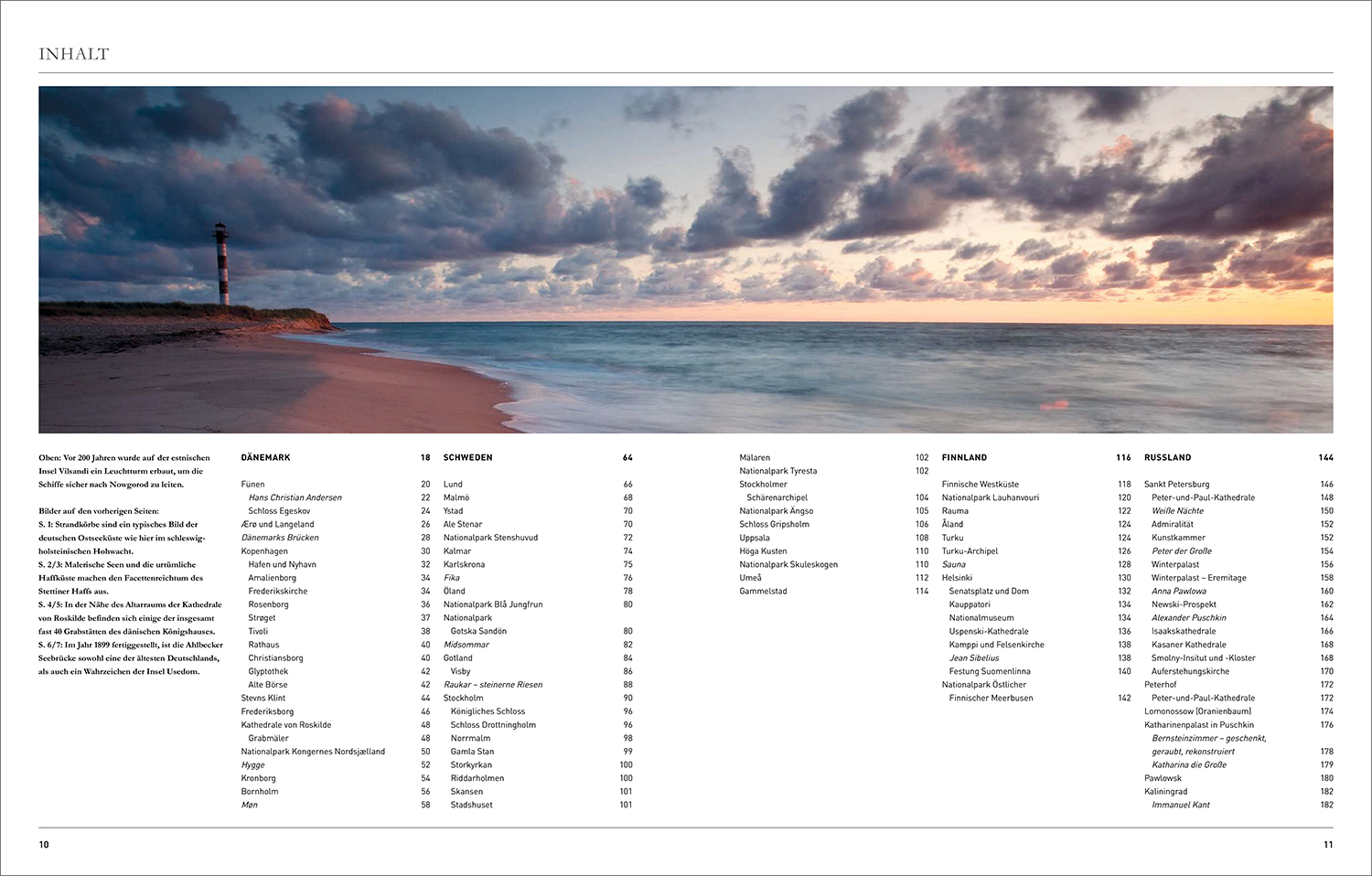
Task: Open the DÄNEMARK chapter heading
Action: pos(265,457)
